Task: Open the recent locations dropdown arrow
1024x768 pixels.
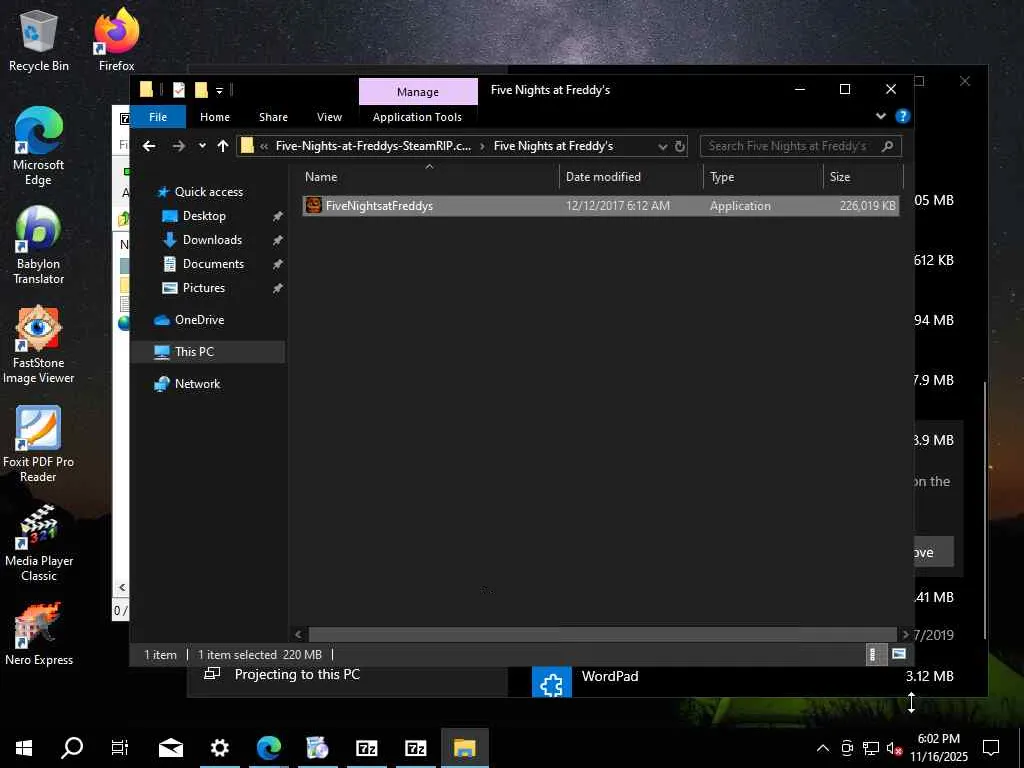Action: tap(202, 146)
